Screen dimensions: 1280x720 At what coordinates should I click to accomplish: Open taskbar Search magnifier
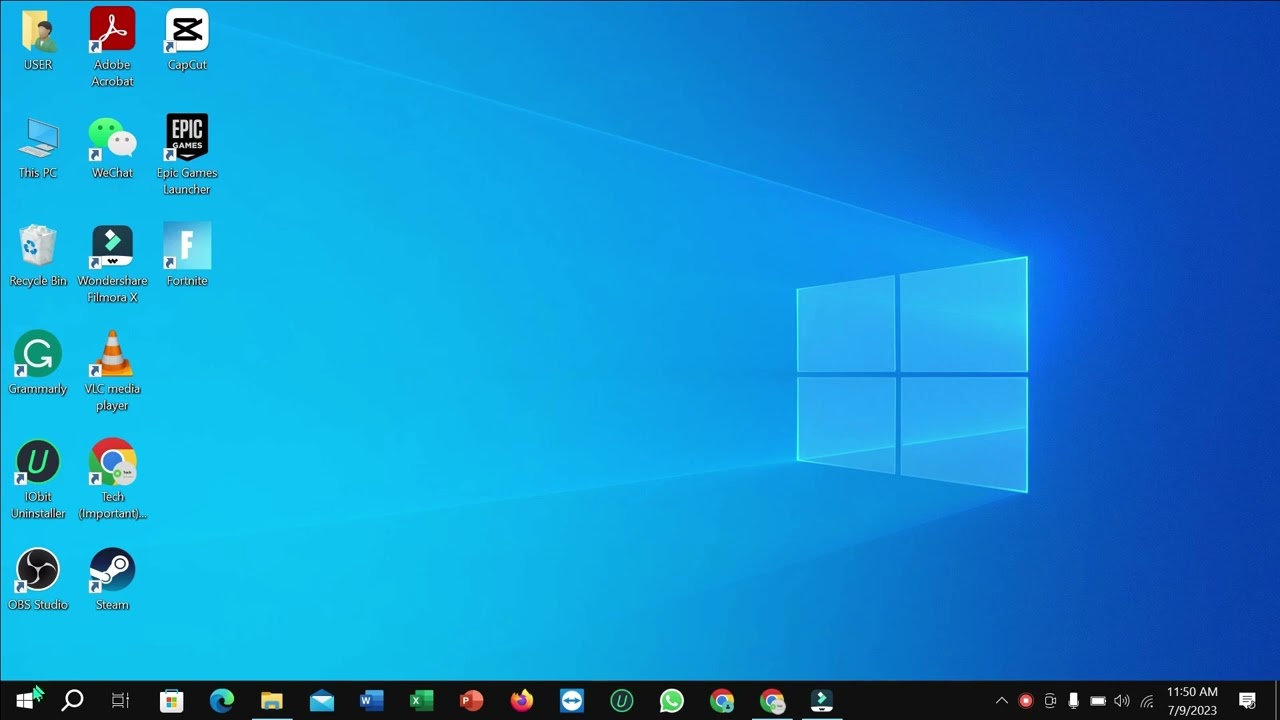click(x=72, y=701)
